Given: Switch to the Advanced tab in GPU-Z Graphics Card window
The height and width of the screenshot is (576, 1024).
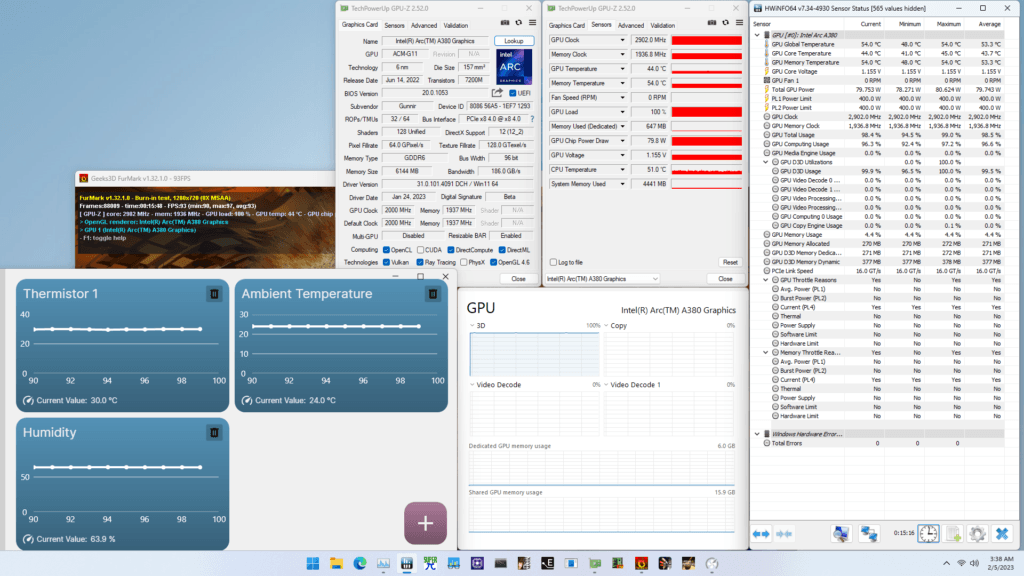Looking at the screenshot, I should point(424,25).
